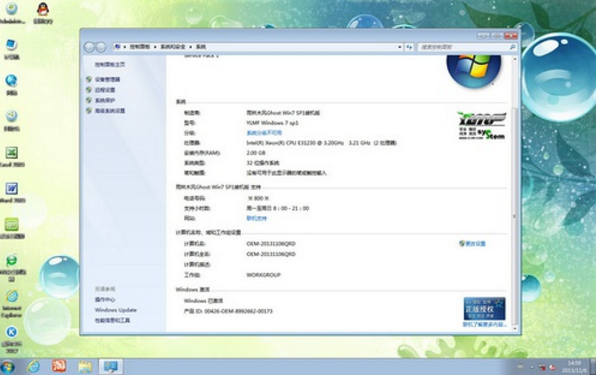Click the blue online support website link
The height and width of the screenshot is (377, 600).
tap(256, 218)
